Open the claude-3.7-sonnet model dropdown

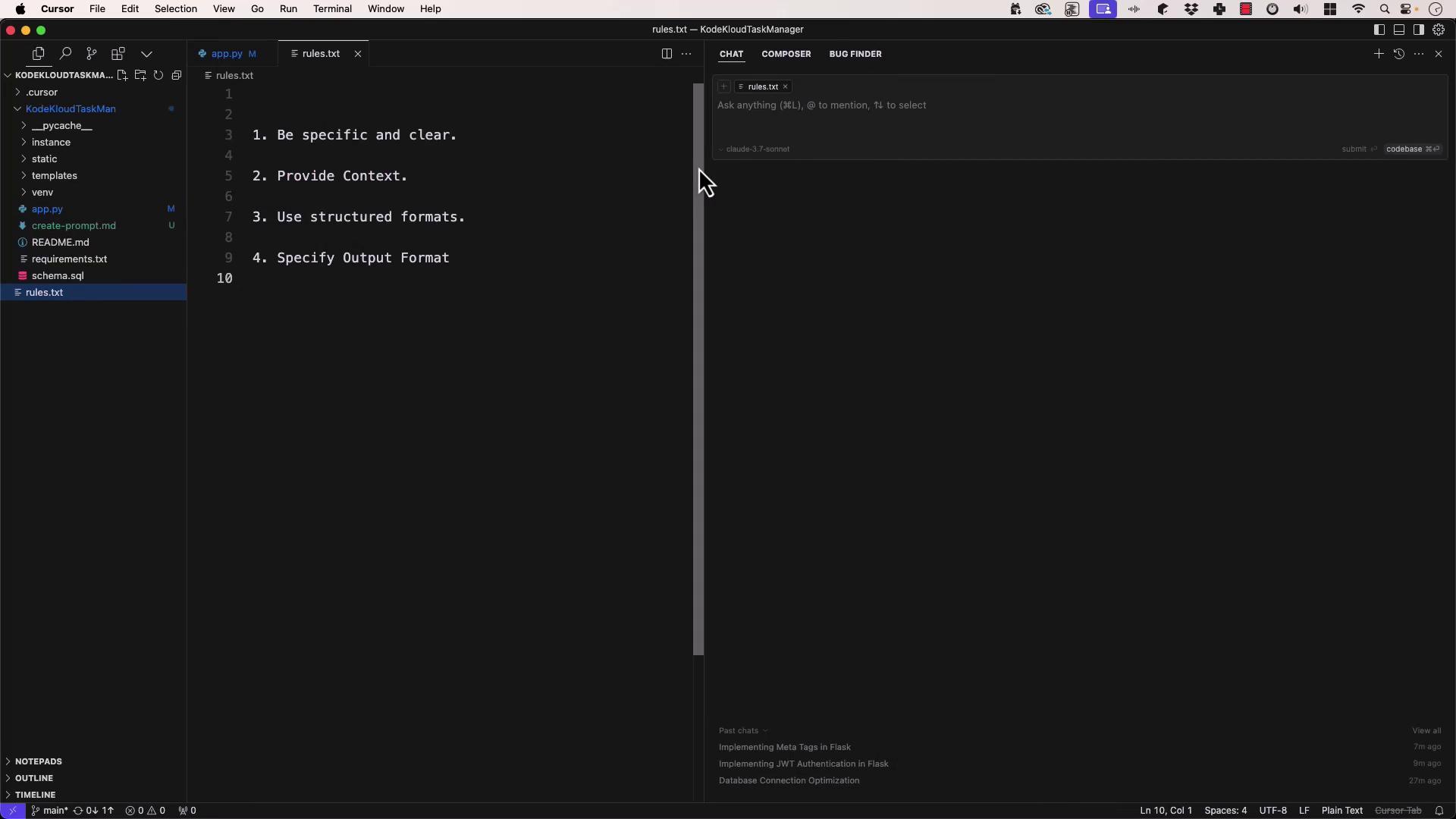pyautogui.click(x=756, y=149)
